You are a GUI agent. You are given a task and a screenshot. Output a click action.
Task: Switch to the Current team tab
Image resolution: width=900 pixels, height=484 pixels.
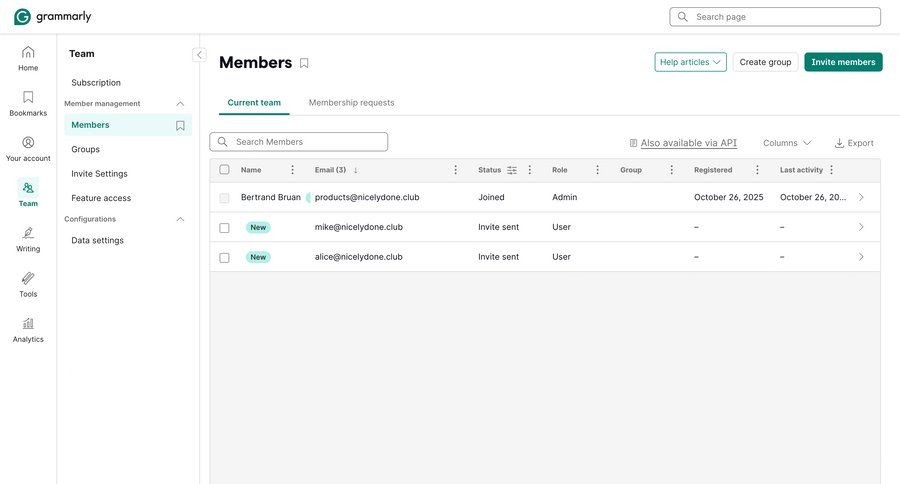pos(254,103)
